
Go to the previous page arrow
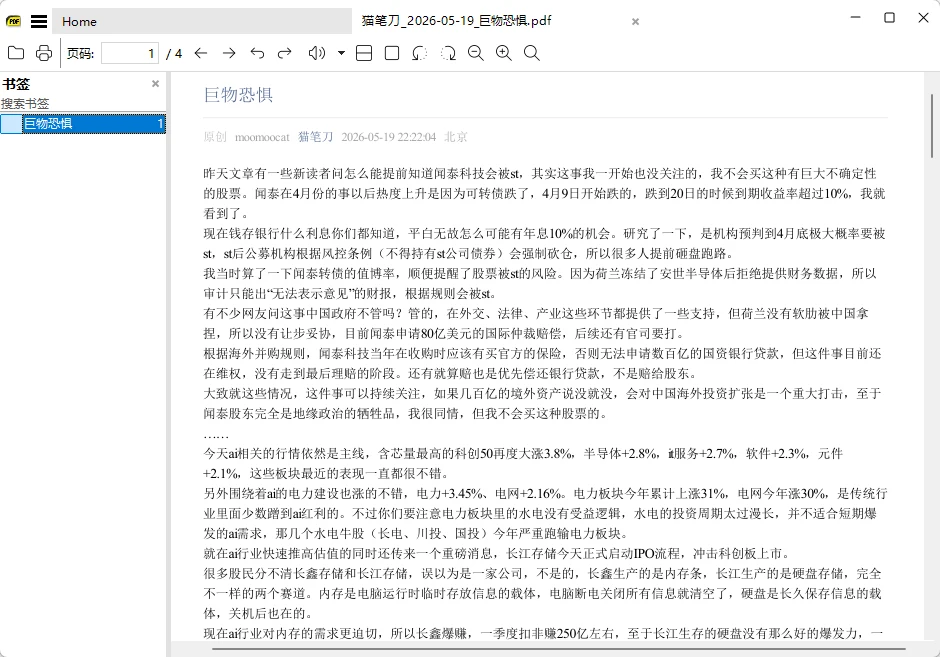201,53
